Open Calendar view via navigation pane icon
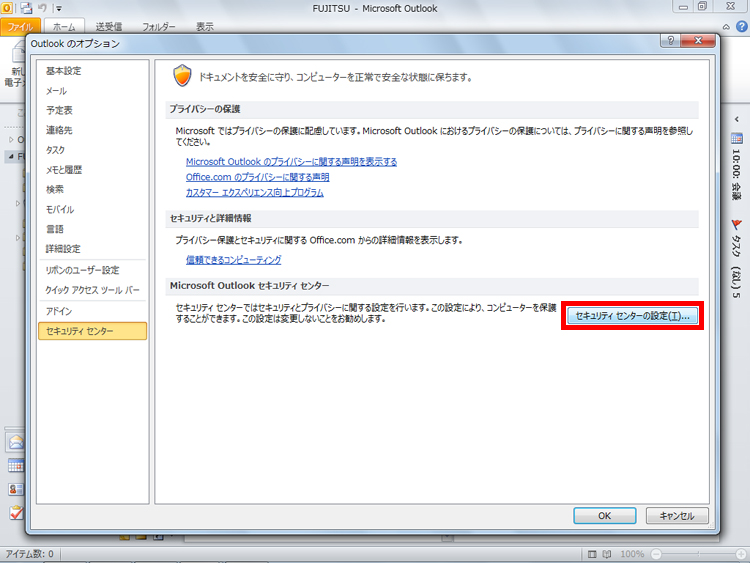The height and width of the screenshot is (563, 750). (16, 465)
